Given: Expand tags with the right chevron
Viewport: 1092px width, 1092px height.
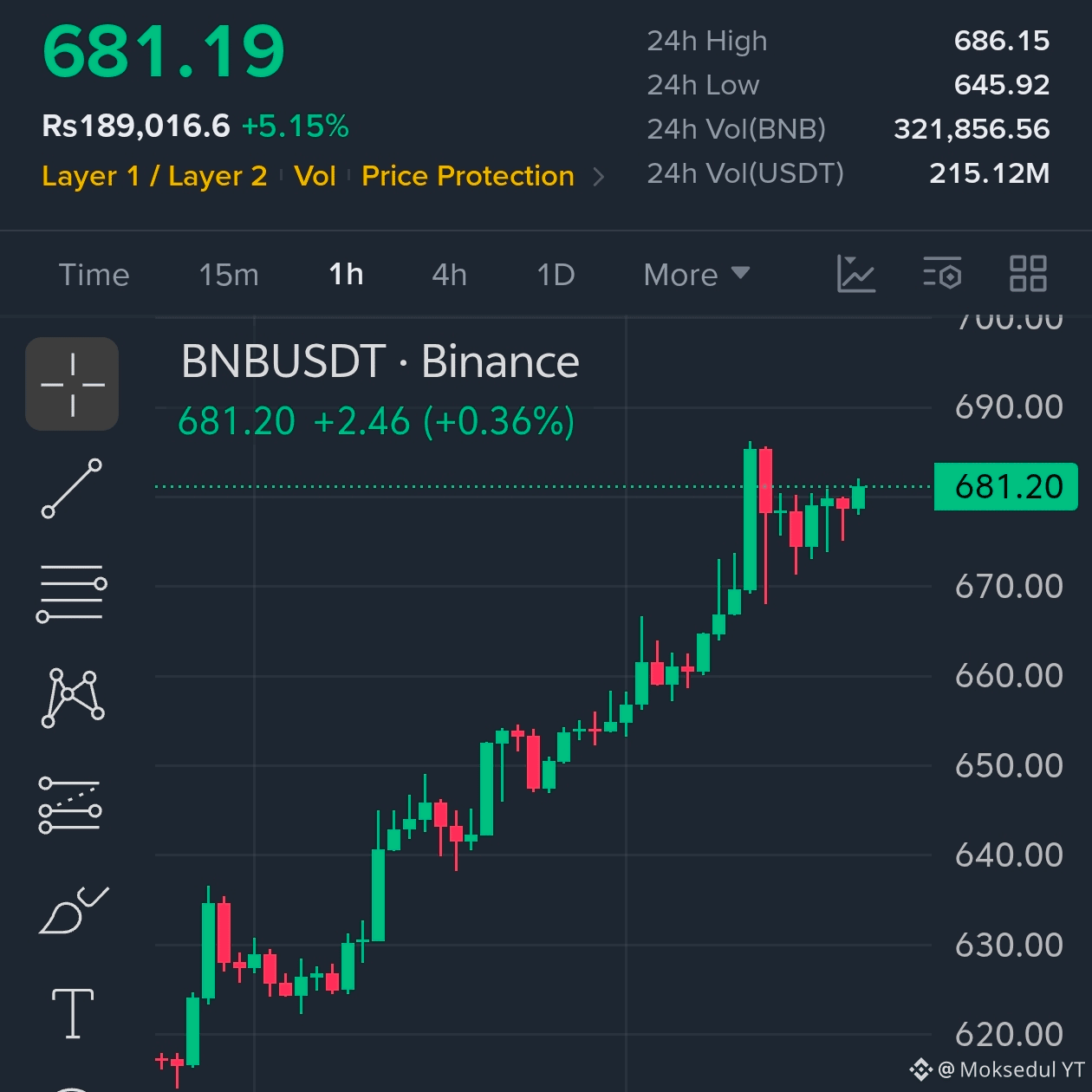Looking at the screenshot, I should (x=598, y=177).
